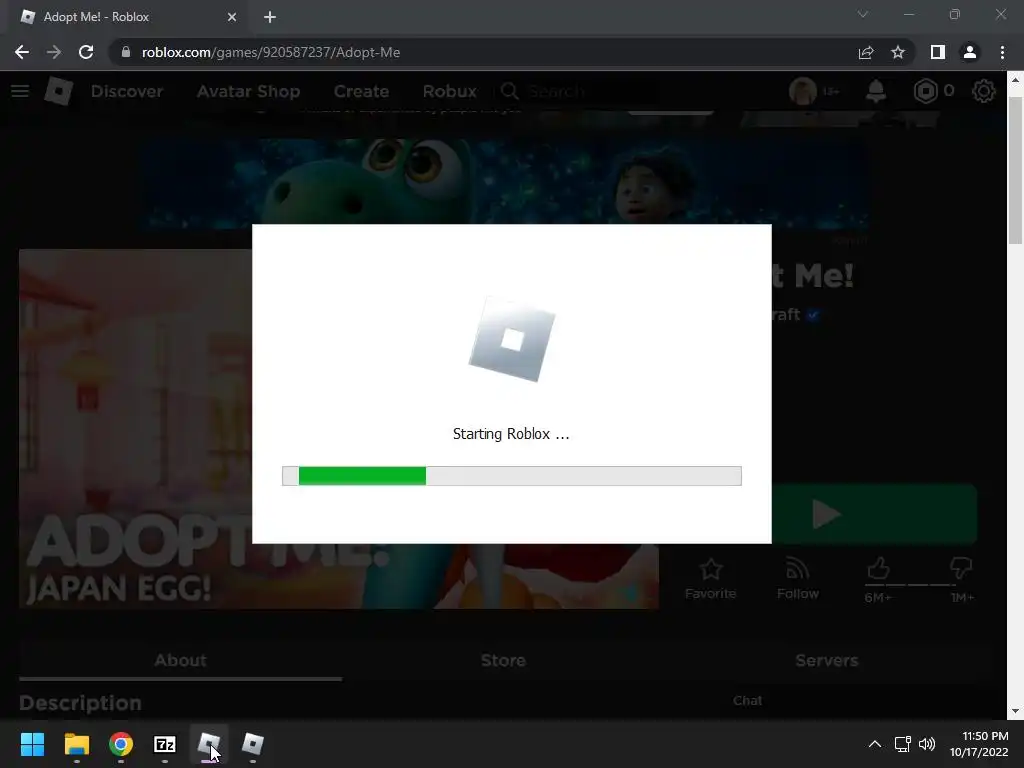The image size is (1024, 768).
Task: Click the roblox.com address bar URL
Action: point(270,52)
